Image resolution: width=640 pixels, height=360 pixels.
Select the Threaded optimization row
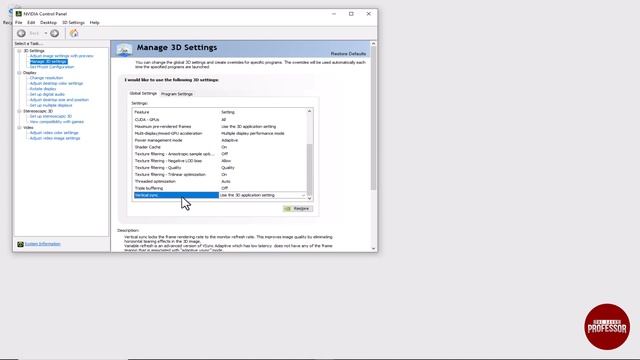click(x=220, y=182)
